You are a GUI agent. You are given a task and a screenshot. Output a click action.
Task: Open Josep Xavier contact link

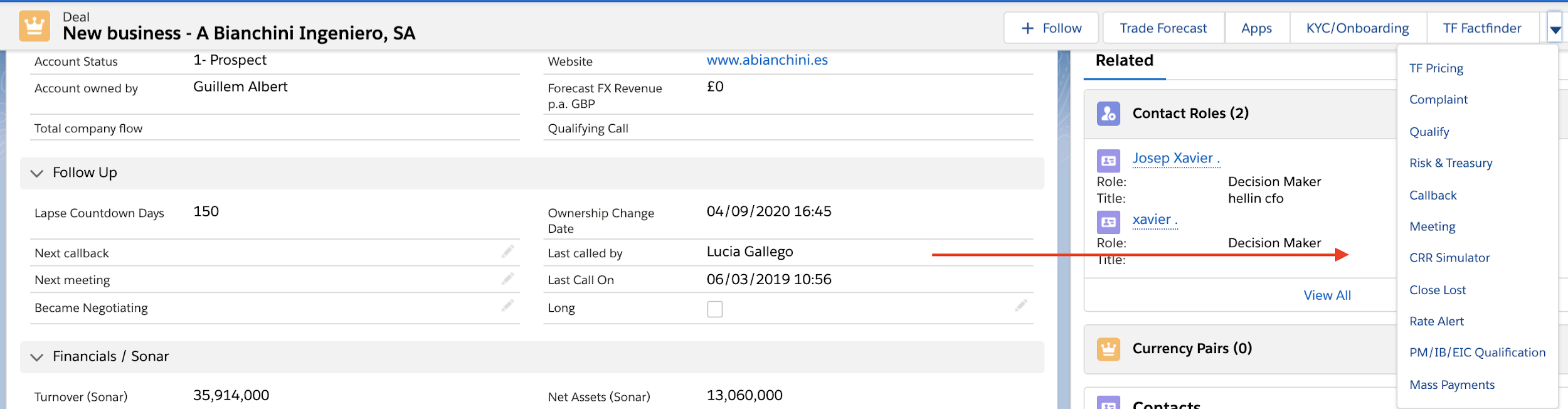tap(1175, 158)
